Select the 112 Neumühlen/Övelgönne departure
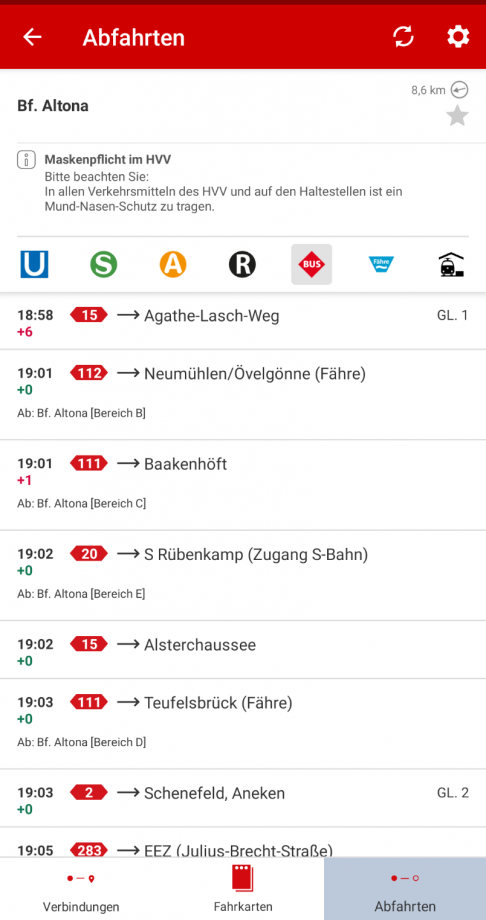The image size is (486, 920). coord(243,395)
